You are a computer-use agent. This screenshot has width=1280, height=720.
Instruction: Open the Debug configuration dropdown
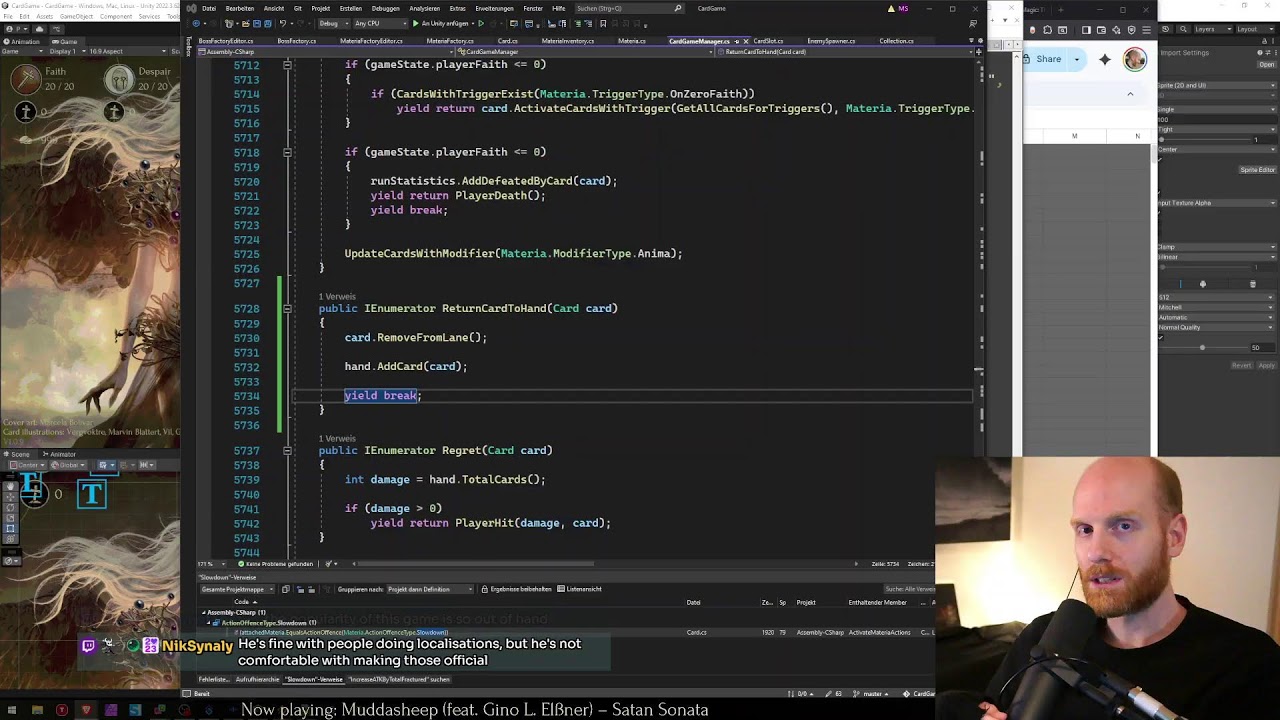(332, 23)
